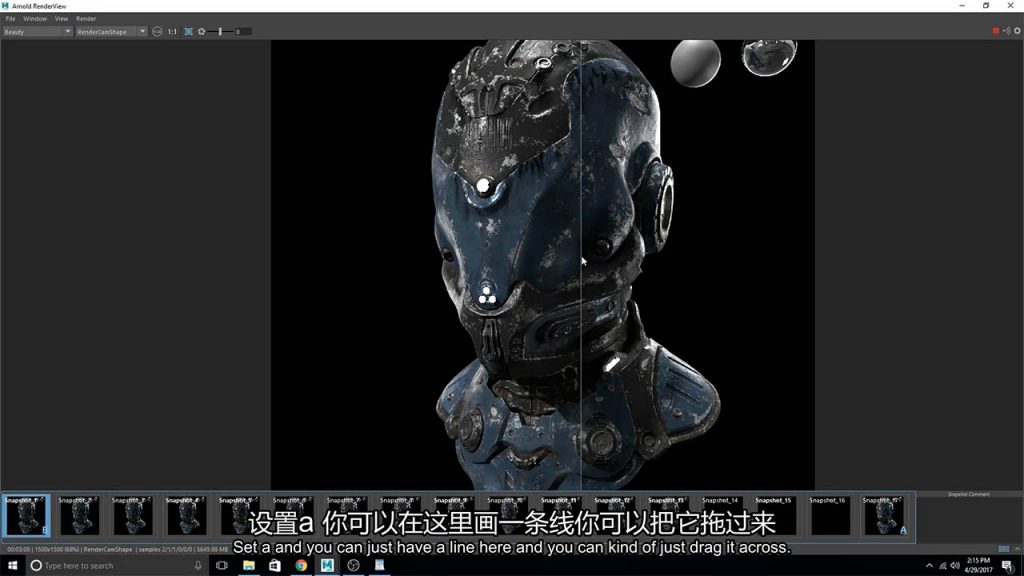Toggle the crop region tool
1024x576 pixels.
tap(188, 31)
